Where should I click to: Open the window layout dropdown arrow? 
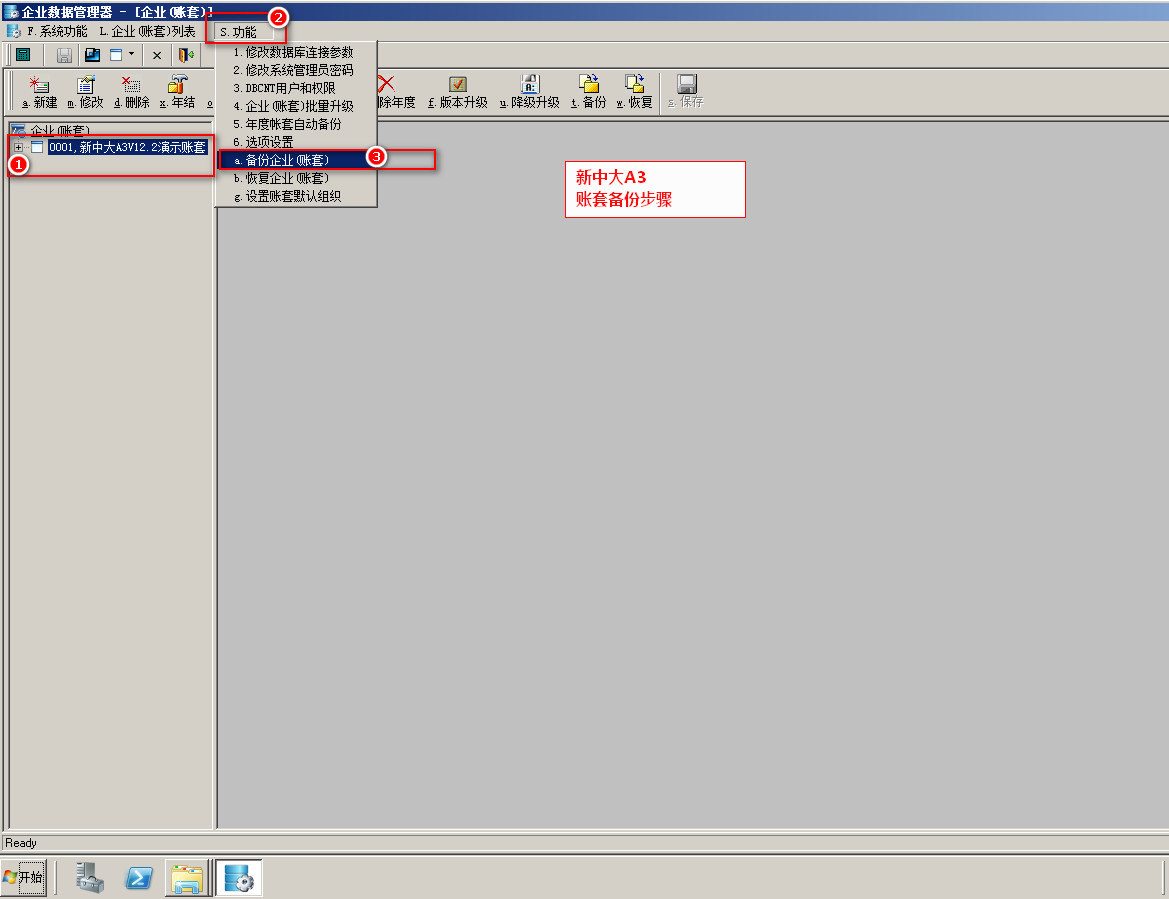[131, 55]
